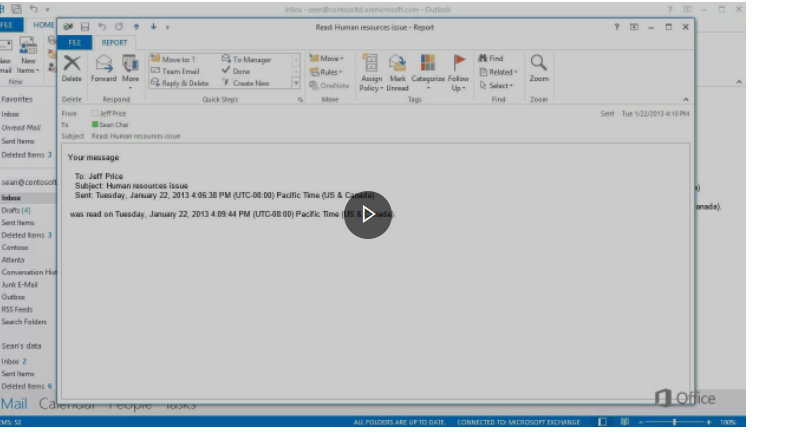Open help in the report window
The image size is (793, 439).
click(x=616, y=27)
